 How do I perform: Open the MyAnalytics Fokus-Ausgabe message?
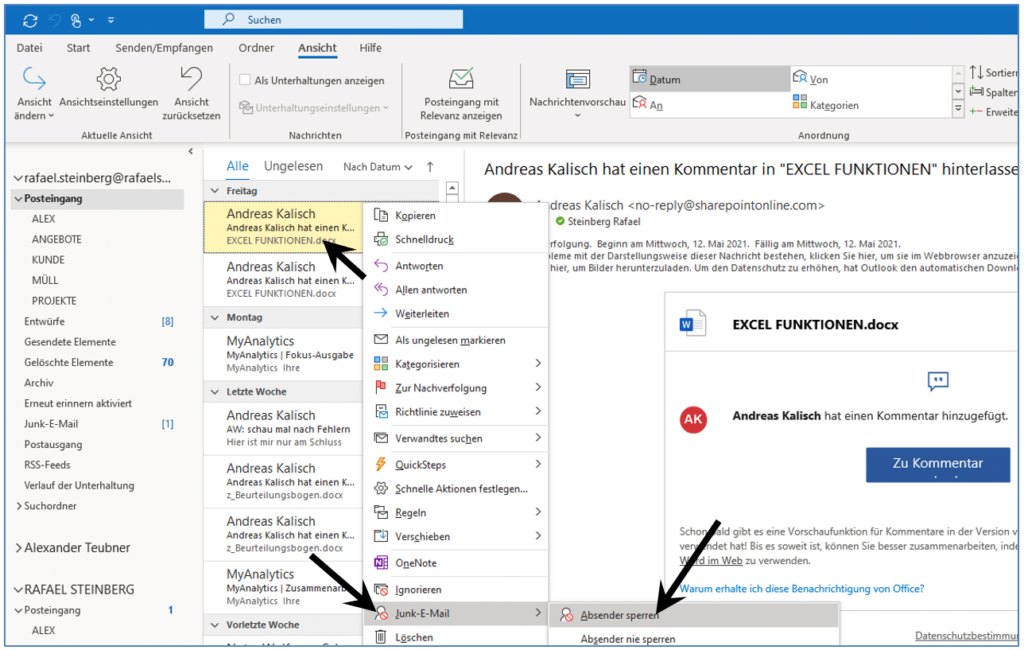point(283,353)
